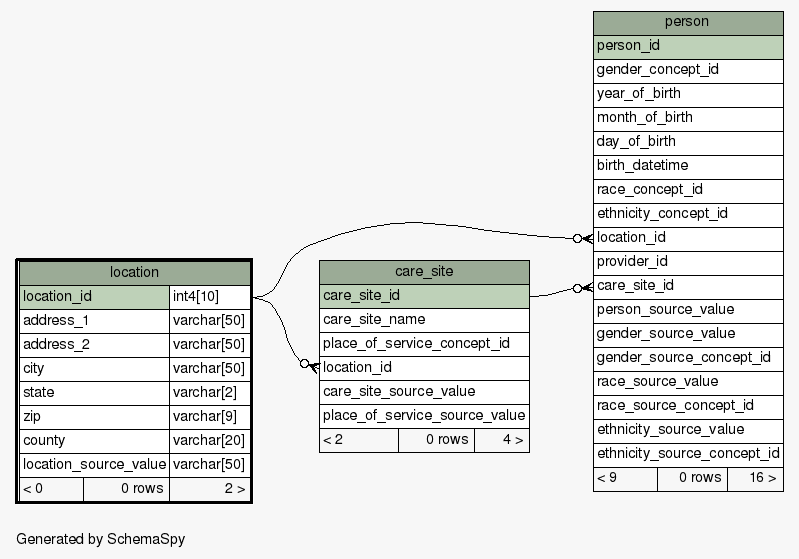The width and height of the screenshot is (799, 559).
Task: Click care_site_id row in person table
Action: (x=687, y=286)
